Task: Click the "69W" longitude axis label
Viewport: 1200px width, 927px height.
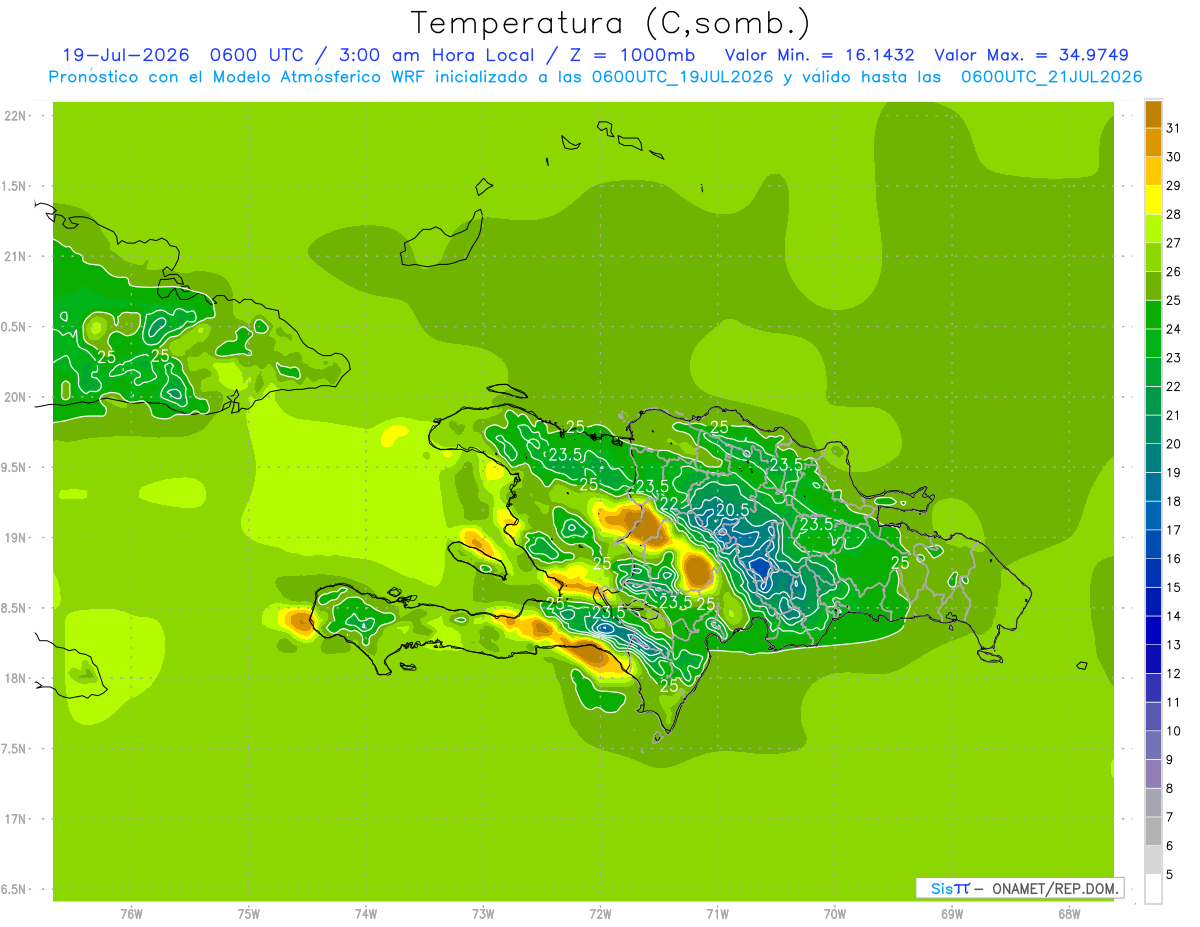Action: pos(951,913)
